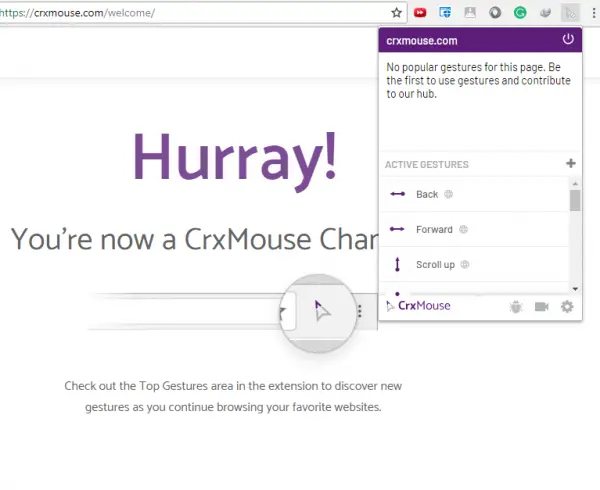The image size is (600, 490).
Task: Click the video camera icon in popup
Action: point(541,307)
